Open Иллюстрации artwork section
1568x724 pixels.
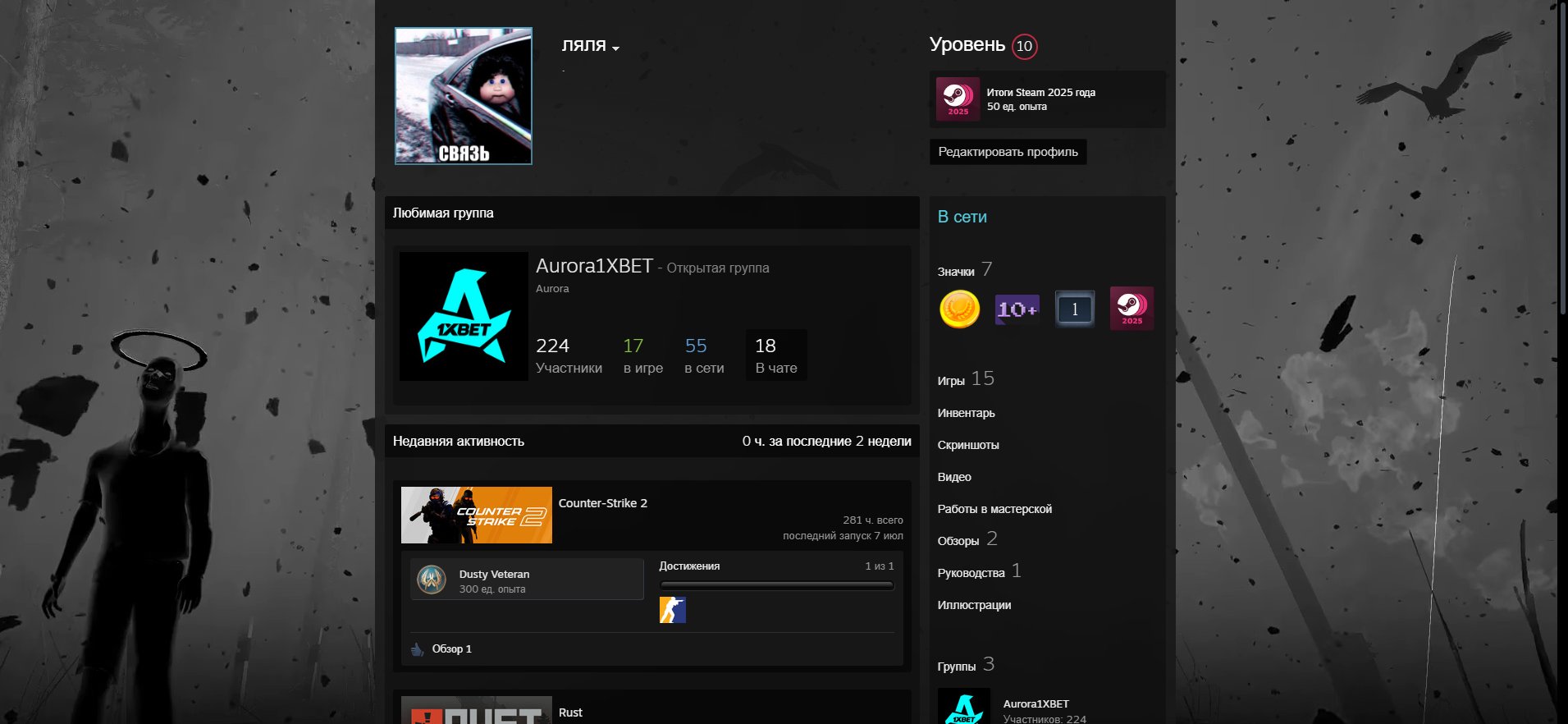[x=974, y=605]
